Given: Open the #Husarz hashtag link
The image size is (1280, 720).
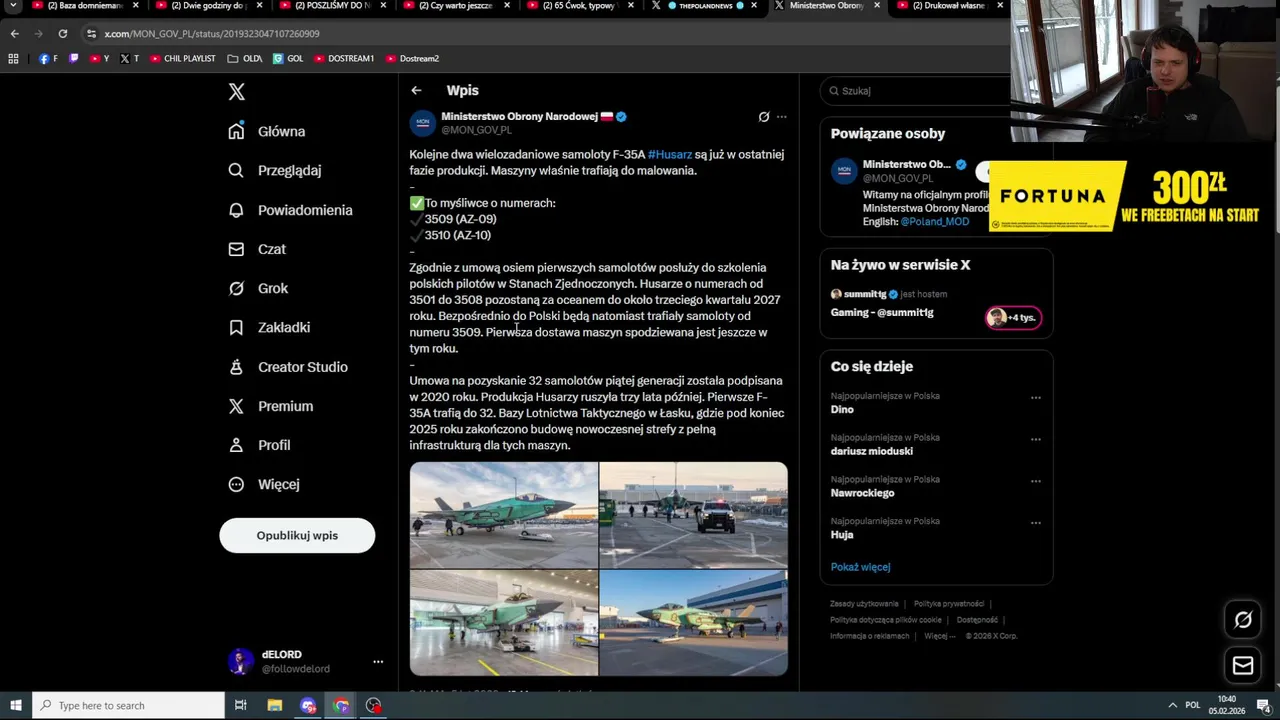Looking at the screenshot, I should [x=670, y=154].
